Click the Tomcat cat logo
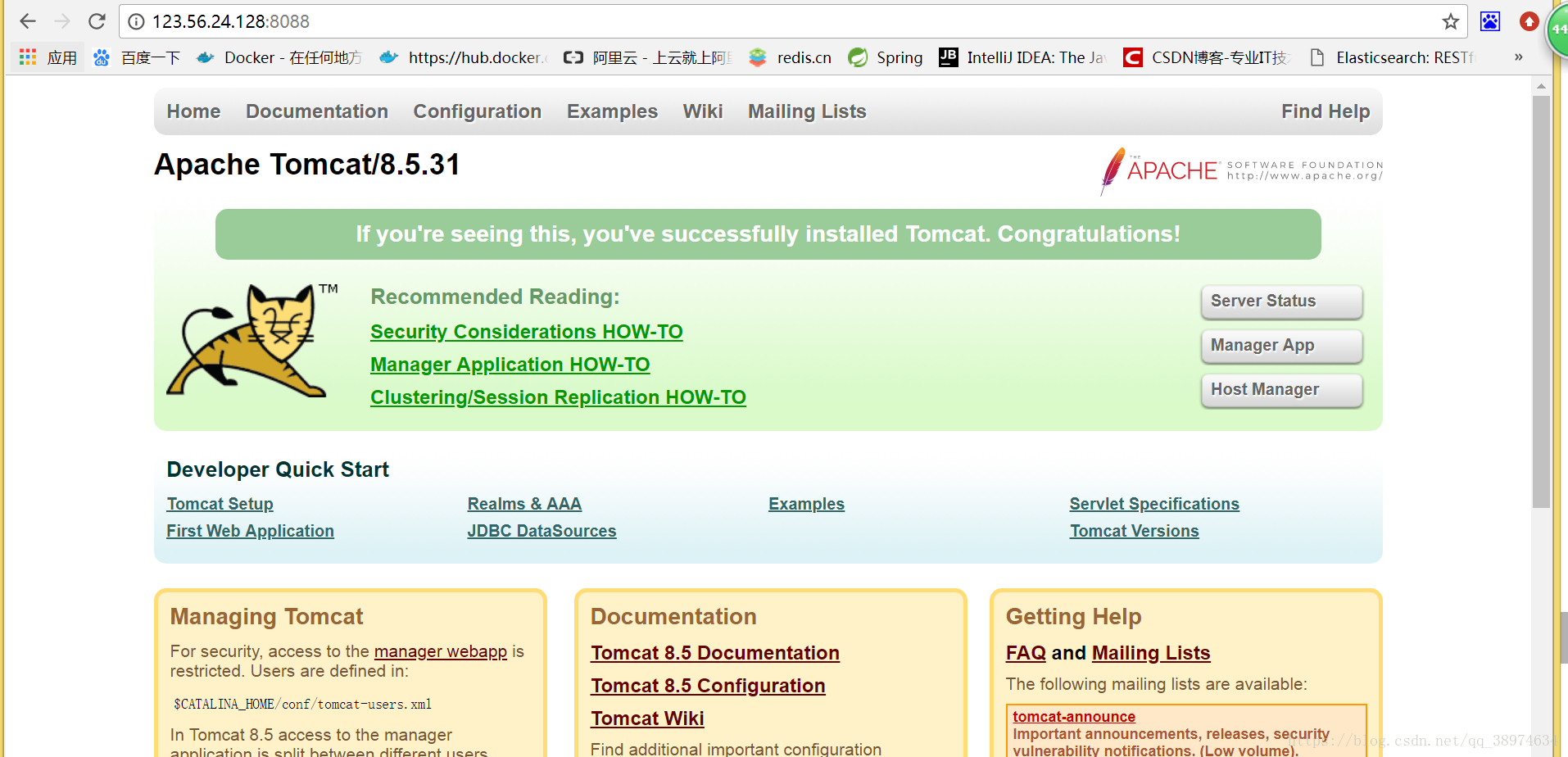1568x757 pixels. [252, 341]
